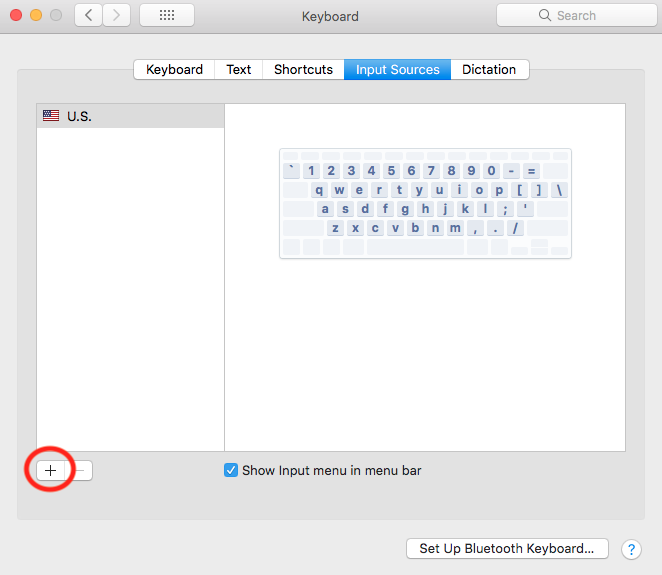
Task: Click the minus button to remove input source
Action: coord(82,470)
